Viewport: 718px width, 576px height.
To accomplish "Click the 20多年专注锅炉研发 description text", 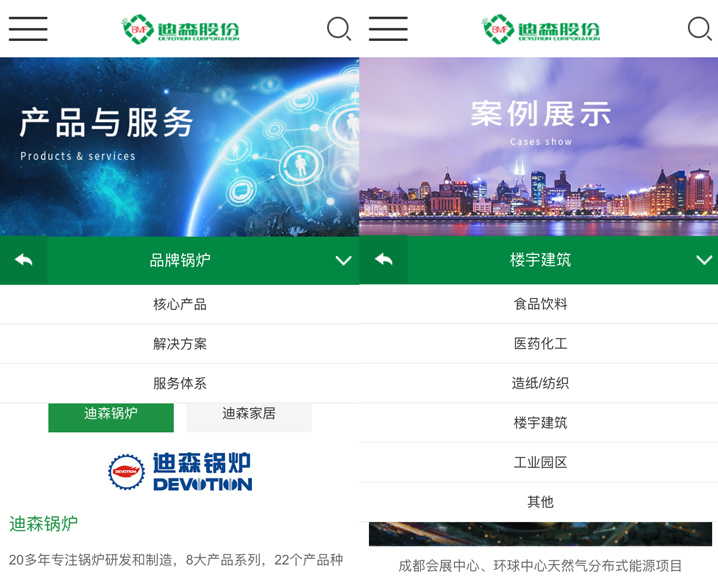I will point(176,560).
